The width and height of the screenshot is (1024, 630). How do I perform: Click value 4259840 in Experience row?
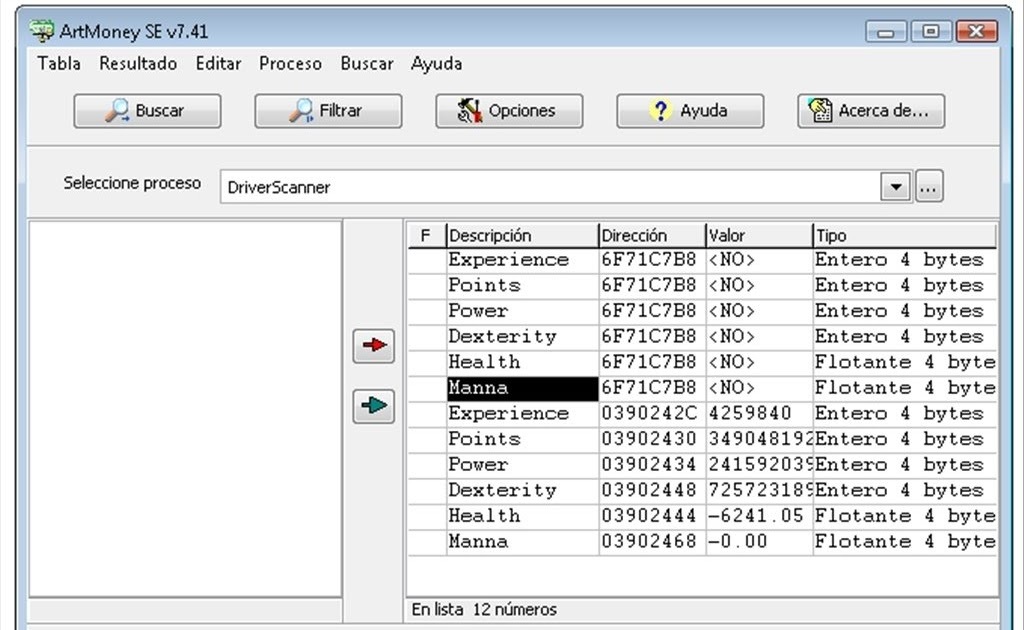[x=750, y=414]
